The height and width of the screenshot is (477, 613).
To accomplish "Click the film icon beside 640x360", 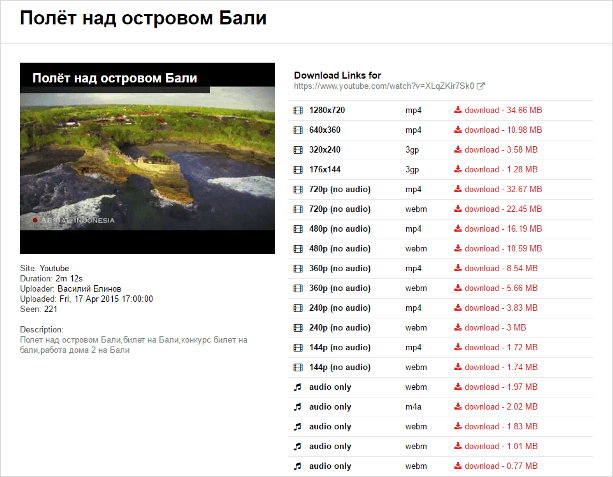I will (x=298, y=130).
